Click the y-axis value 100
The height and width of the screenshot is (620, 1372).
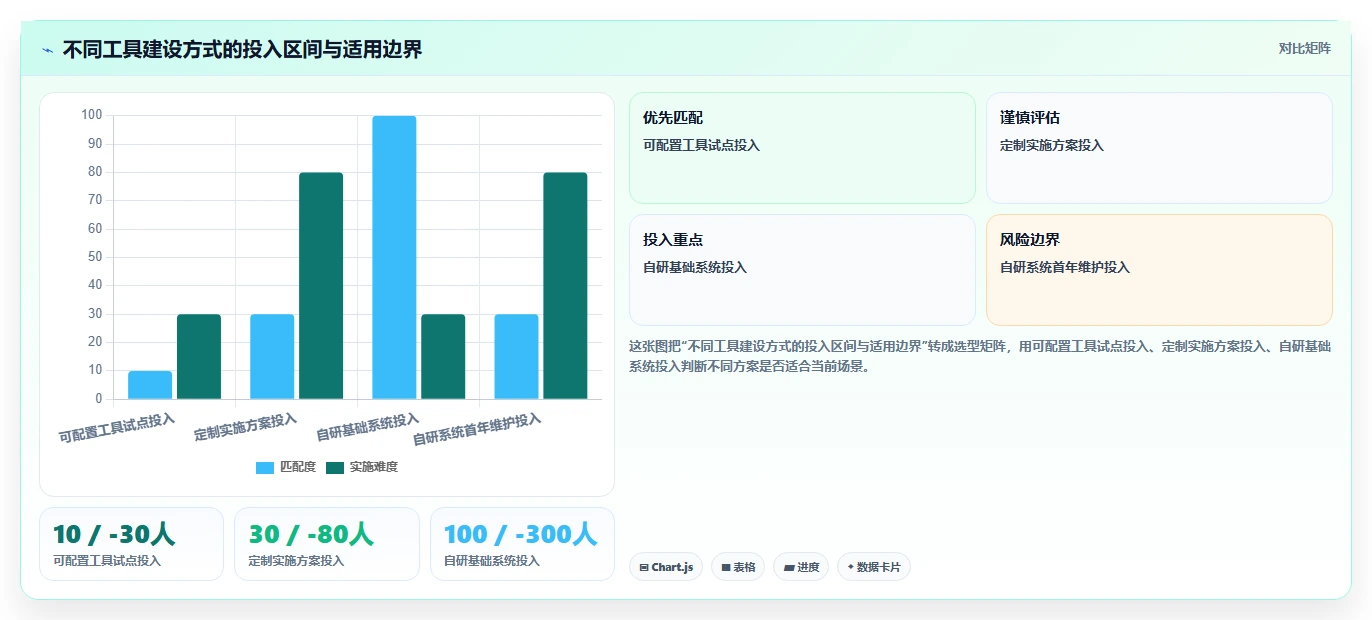click(92, 115)
